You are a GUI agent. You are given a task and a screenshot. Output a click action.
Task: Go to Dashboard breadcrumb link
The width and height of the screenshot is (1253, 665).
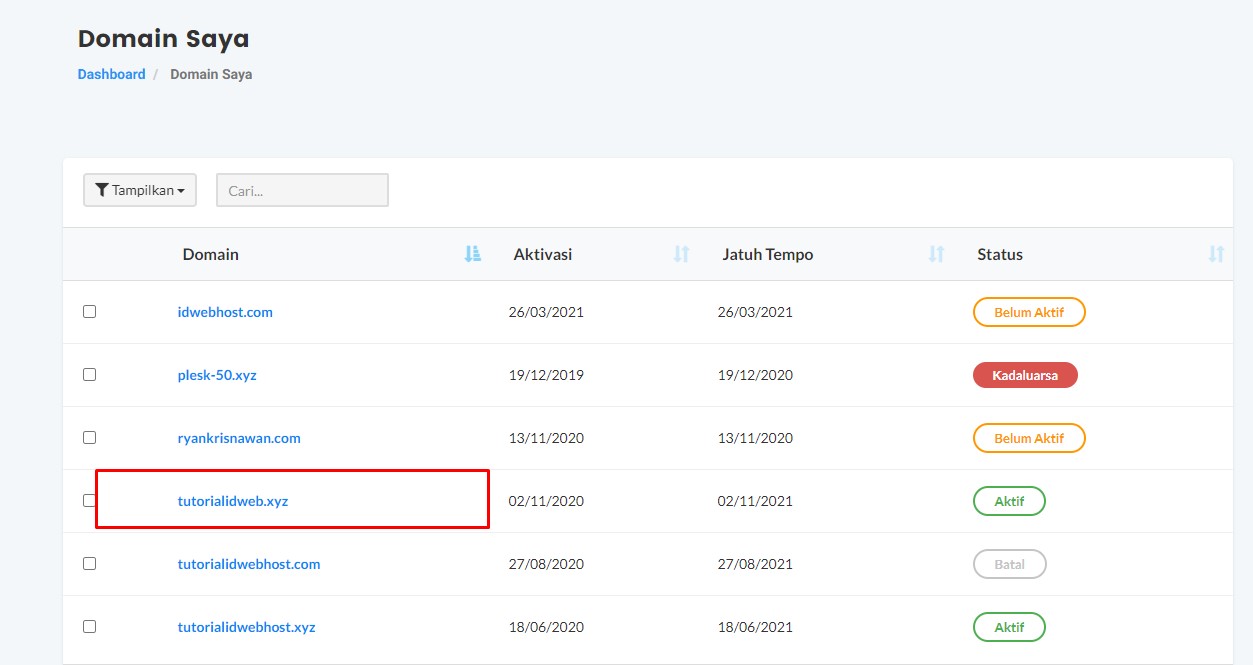pos(111,74)
